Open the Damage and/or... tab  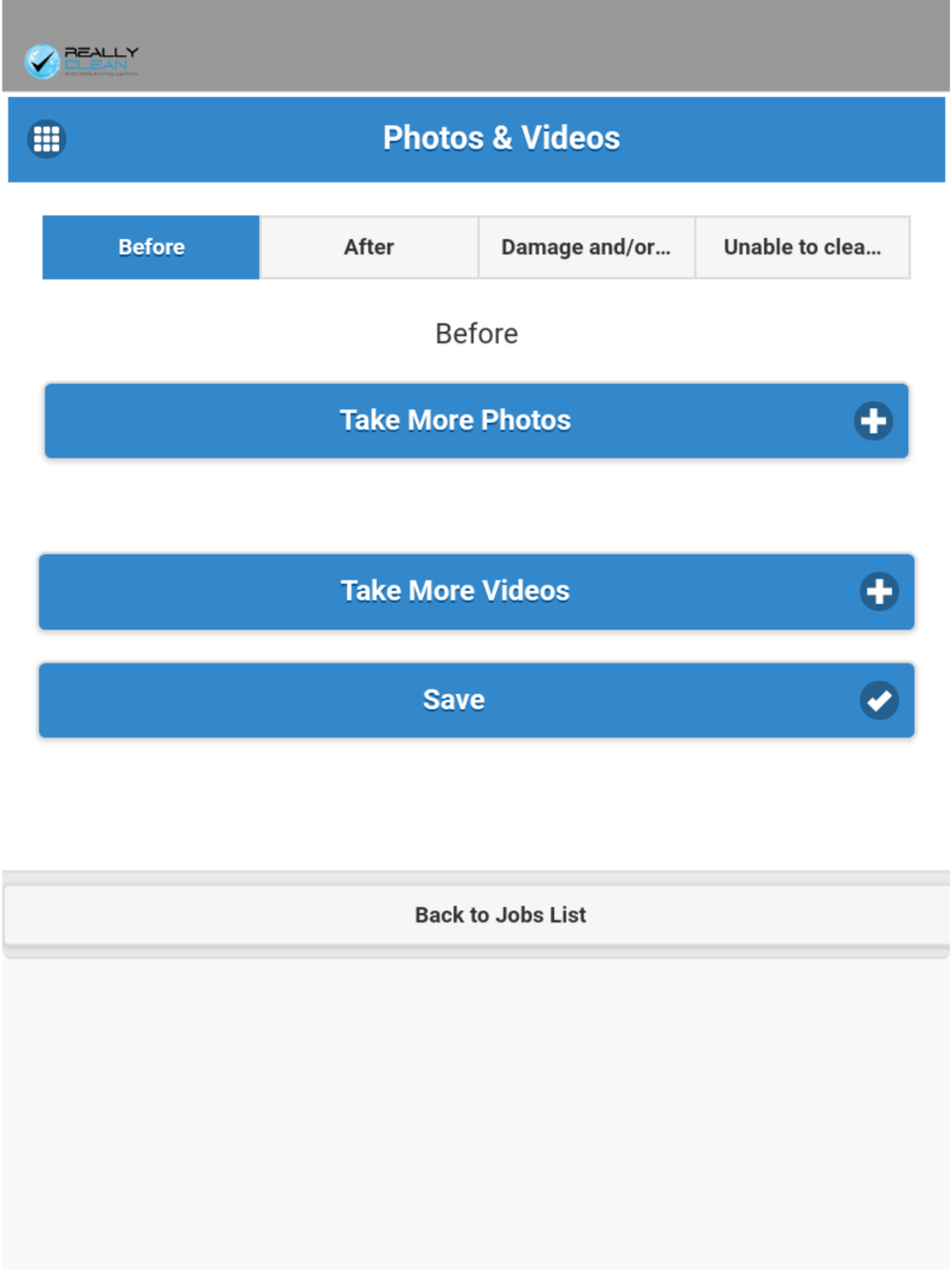tap(586, 248)
